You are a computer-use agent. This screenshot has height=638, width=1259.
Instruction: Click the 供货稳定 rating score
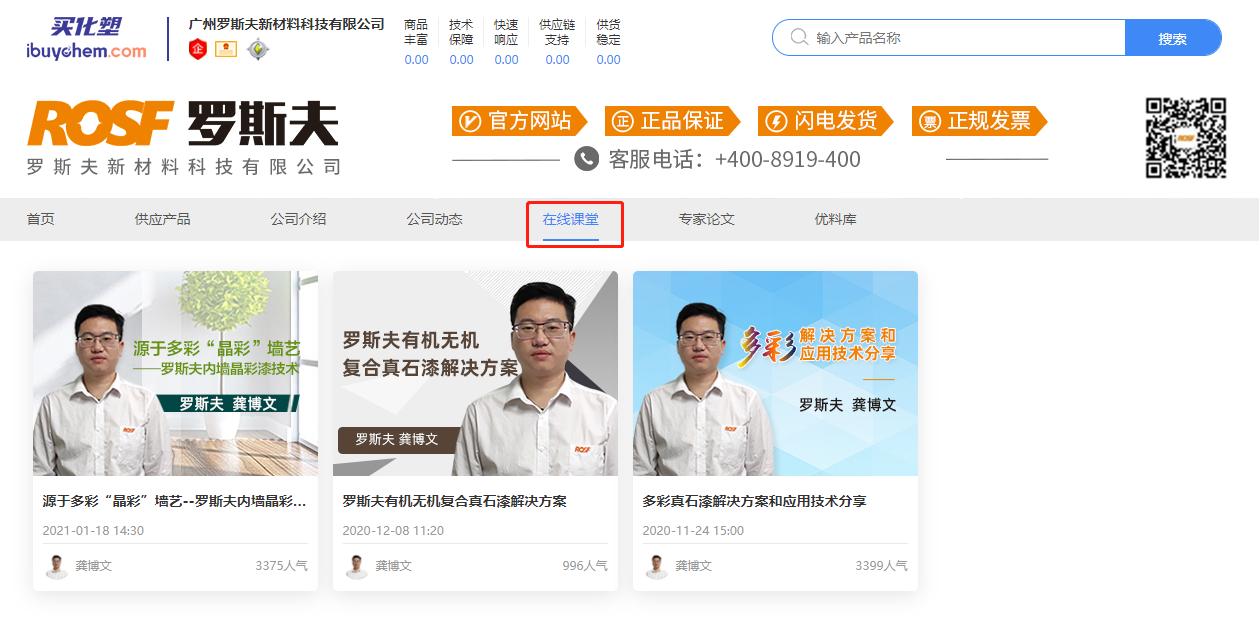(608, 60)
